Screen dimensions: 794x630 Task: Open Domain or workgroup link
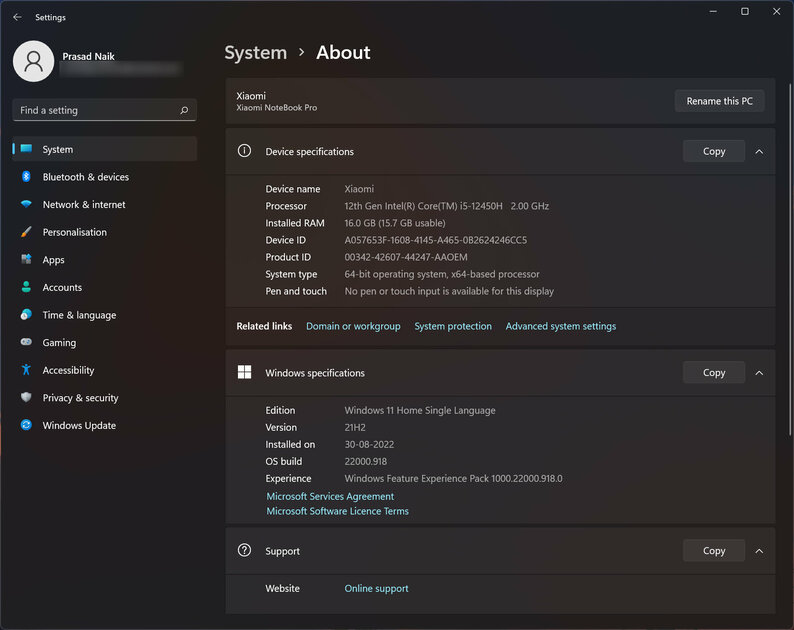click(353, 326)
